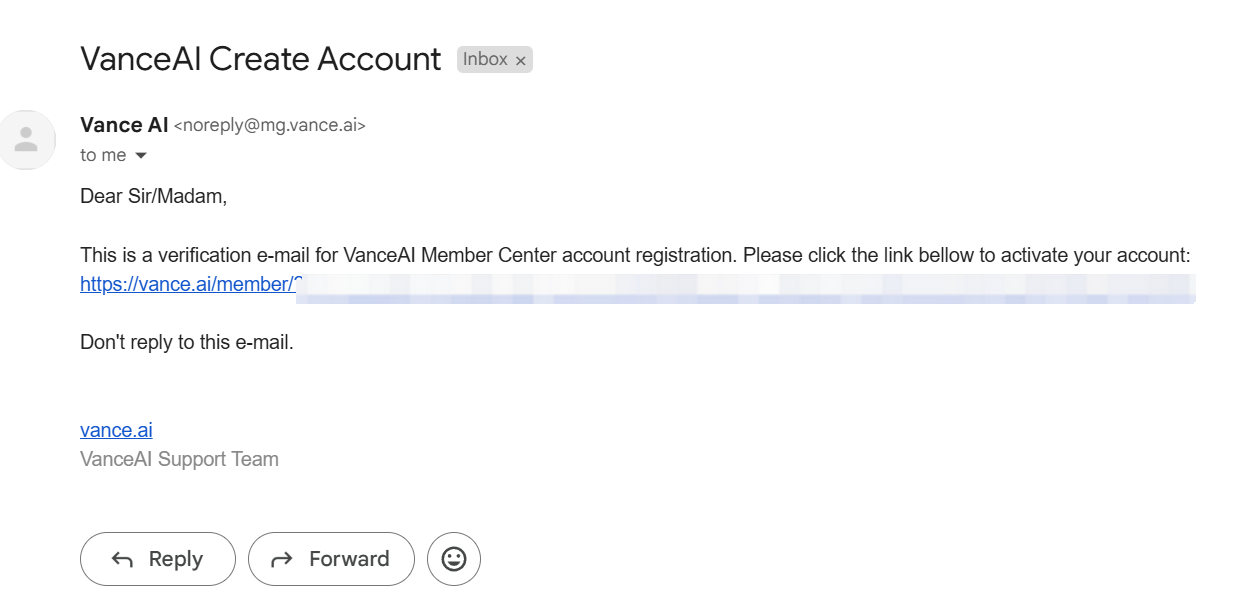This screenshot has width=1258, height=616.
Task: Open the vance.ai signature link
Action: [x=116, y=430]
